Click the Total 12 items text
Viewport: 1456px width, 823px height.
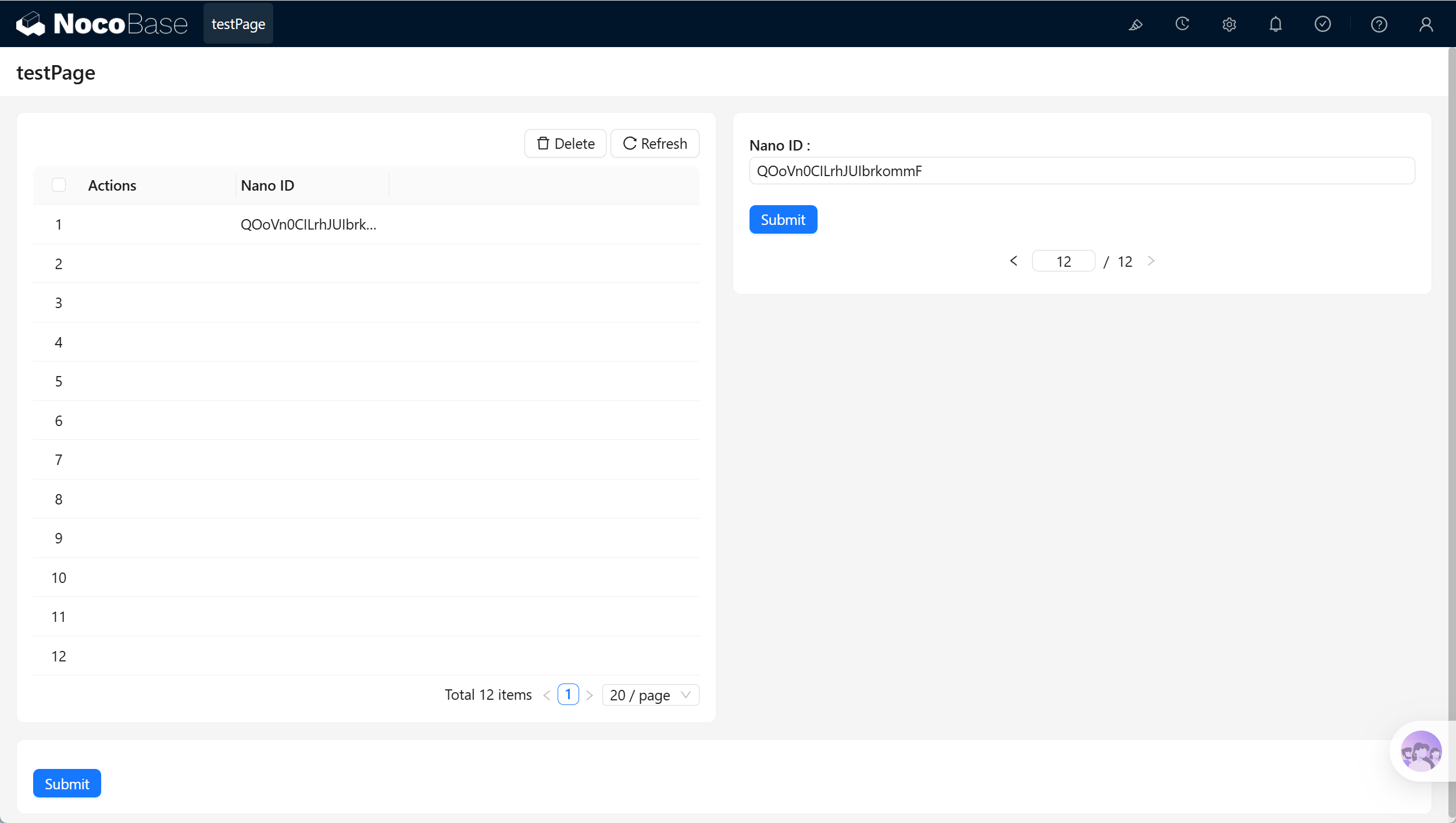[x=488, y=695]
